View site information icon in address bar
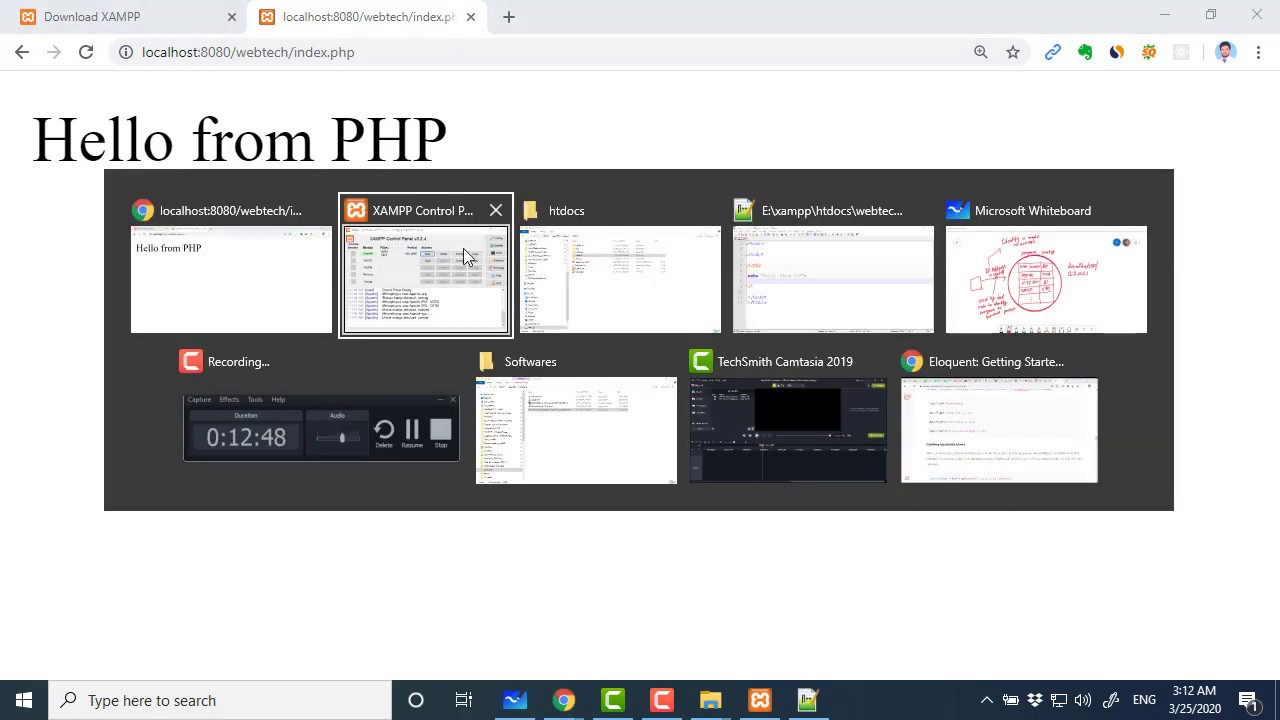This screenshot has height=720, width=1280. pyautogui.click(x=126, y=52)
